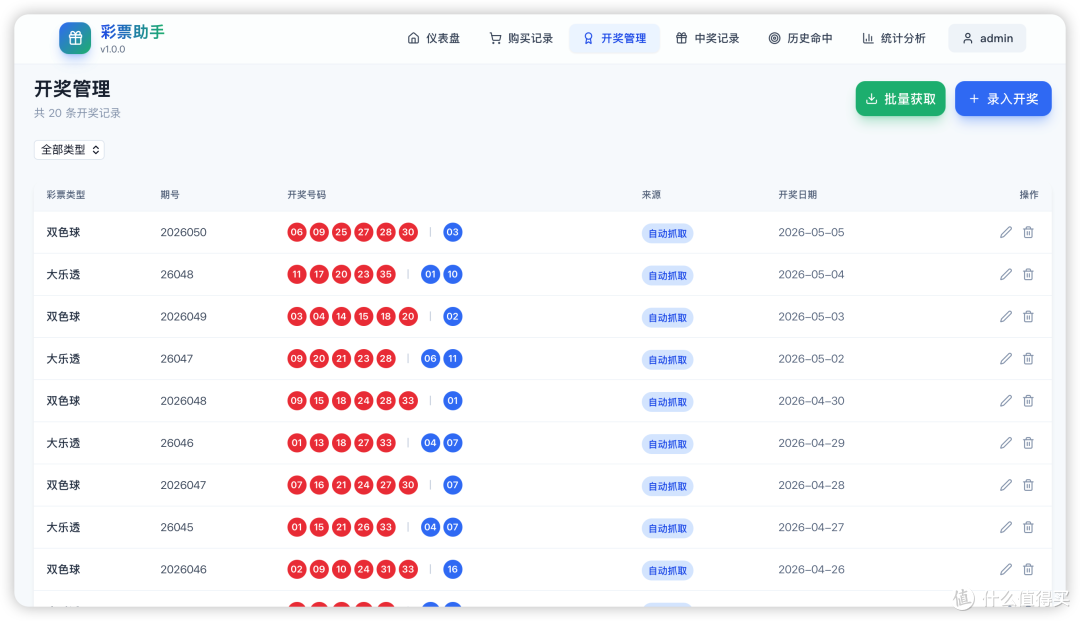Delete the 双色球 2026049 record
The height and width of the screenshot is (621, 1080).
coord(1028,317)
